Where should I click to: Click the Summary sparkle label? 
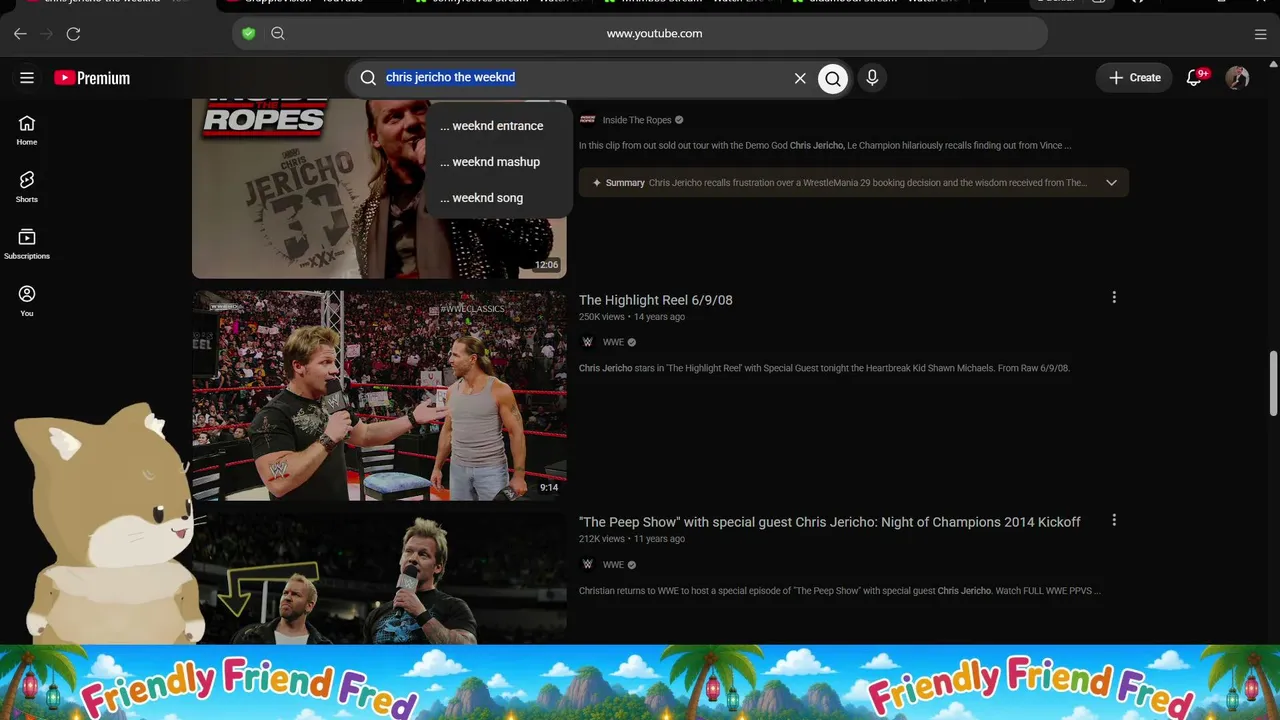[618, 183]
